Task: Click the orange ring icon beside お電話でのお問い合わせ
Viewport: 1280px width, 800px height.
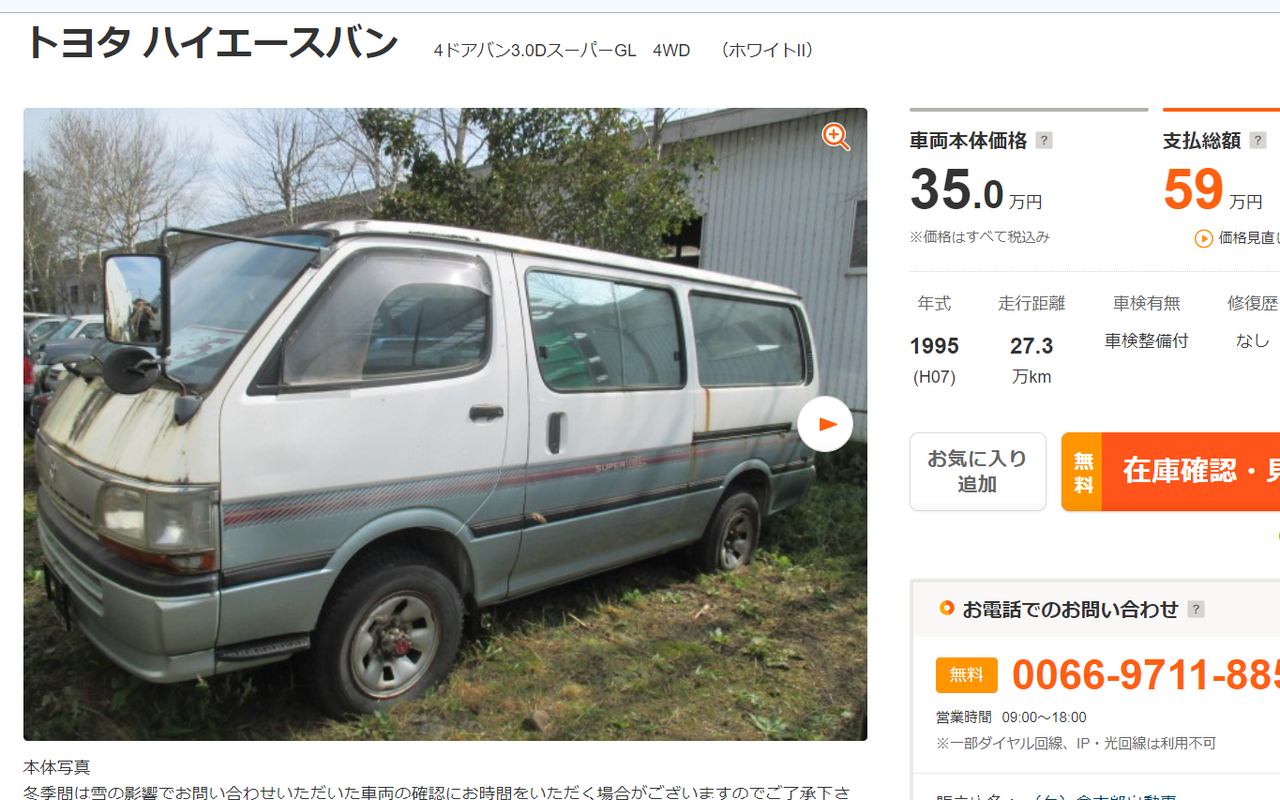Action: (x=947, y=608)
